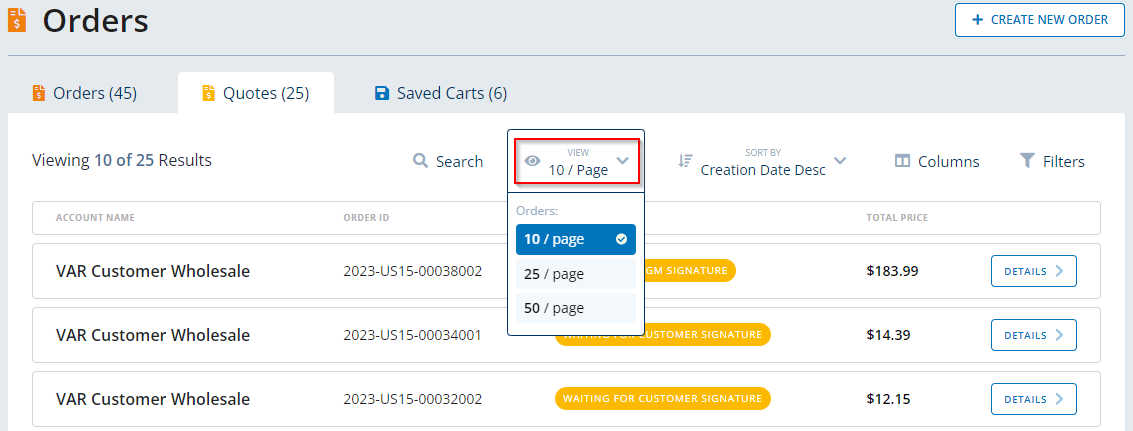Click the Quotes tab document icon
1133x431 pixels.
(208, 93)
